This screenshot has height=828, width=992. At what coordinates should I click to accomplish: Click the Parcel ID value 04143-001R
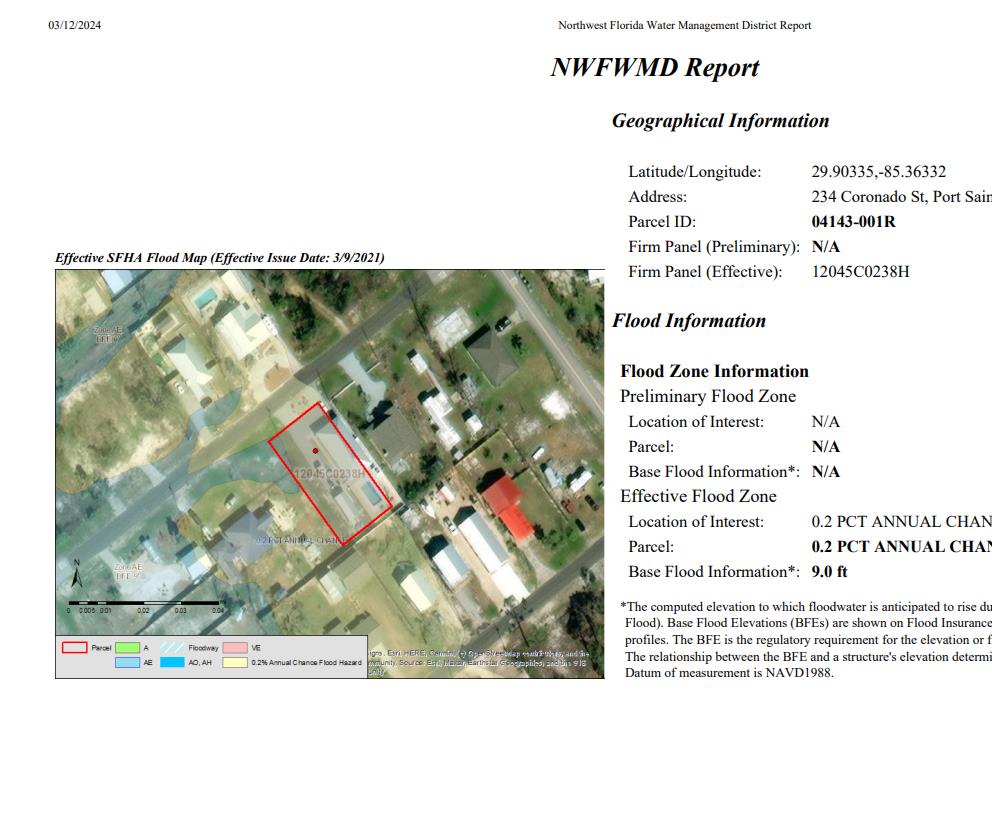tap(853, 222)
